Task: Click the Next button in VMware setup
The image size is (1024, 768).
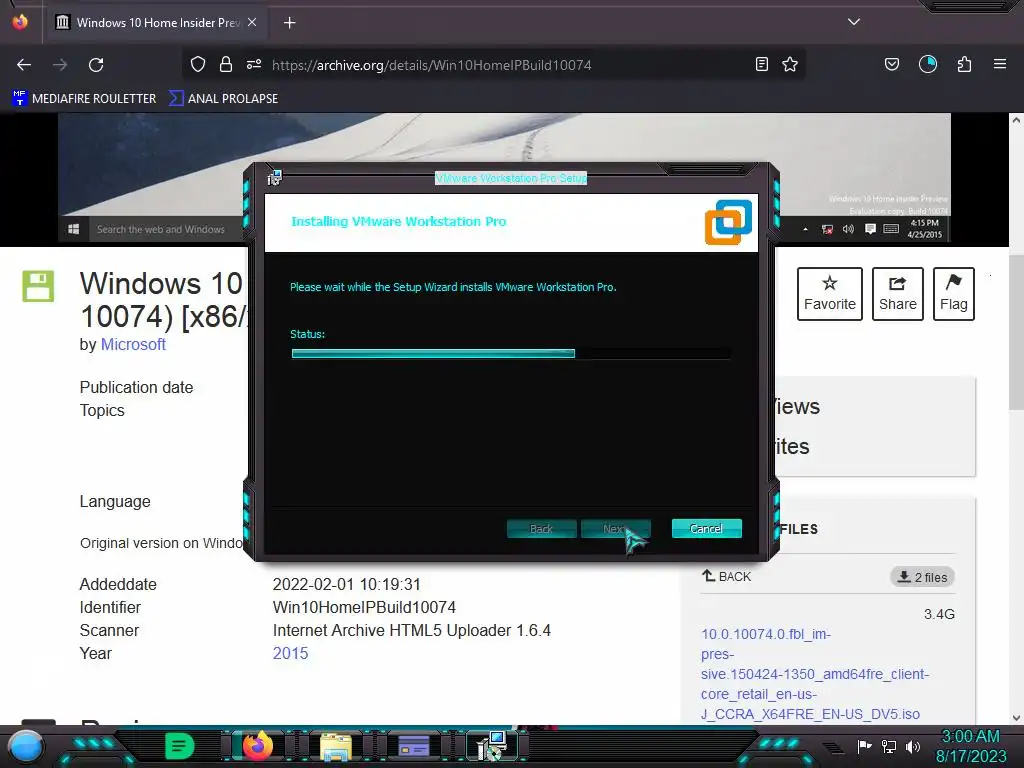Action: 615,529
